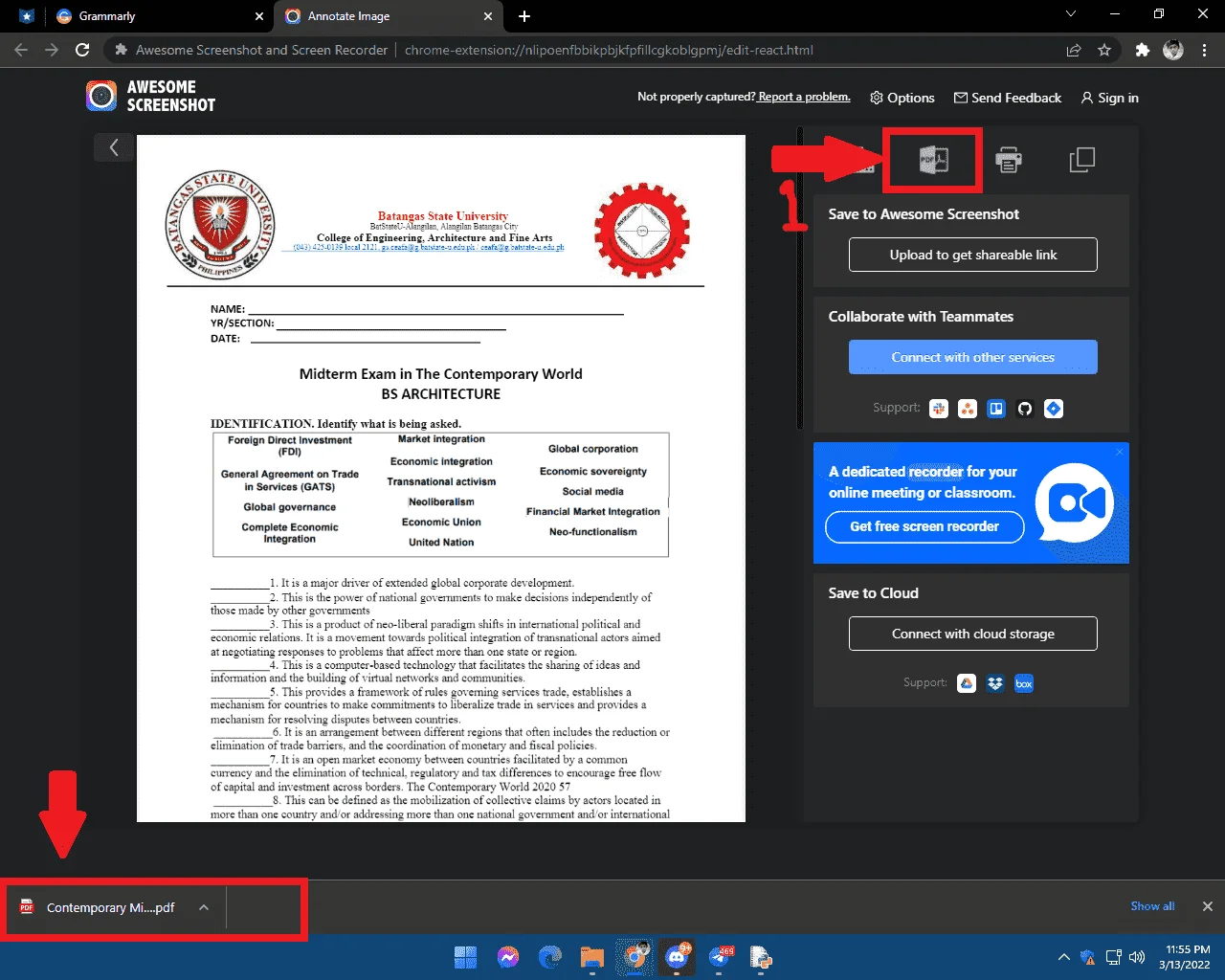The height and width of the screenshot is (980, 1225).
Task: Open Options settings
Action: click(902, 98)
